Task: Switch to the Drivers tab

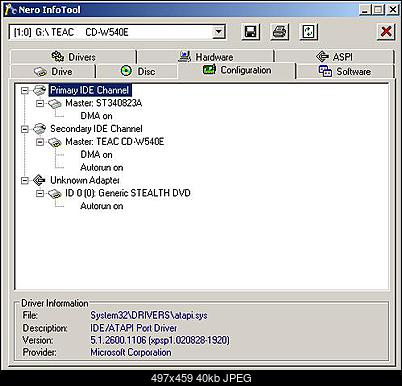Action: tap(73, 57)
